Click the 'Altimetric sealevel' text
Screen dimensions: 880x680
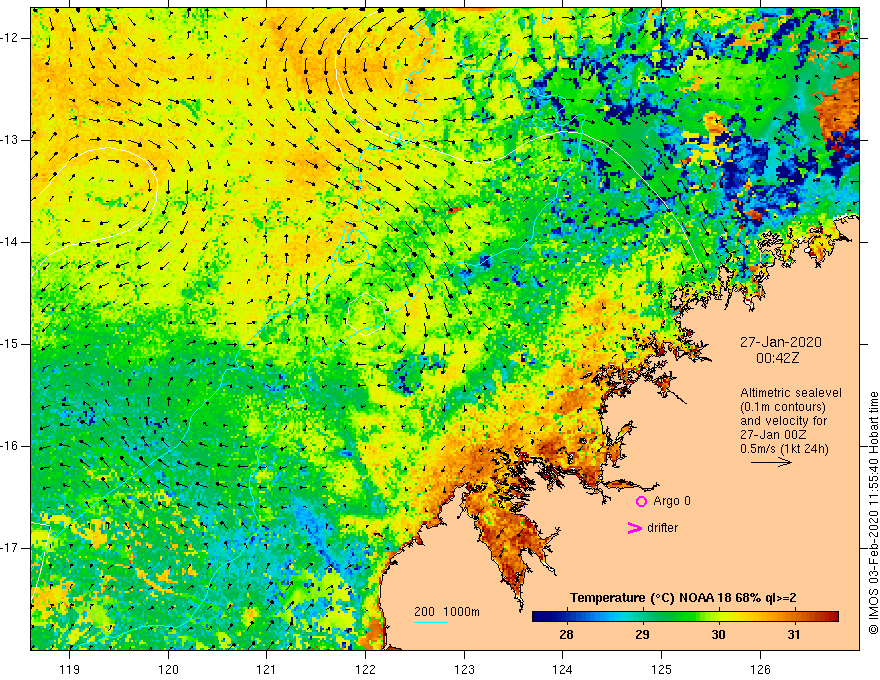click(791, 393)
